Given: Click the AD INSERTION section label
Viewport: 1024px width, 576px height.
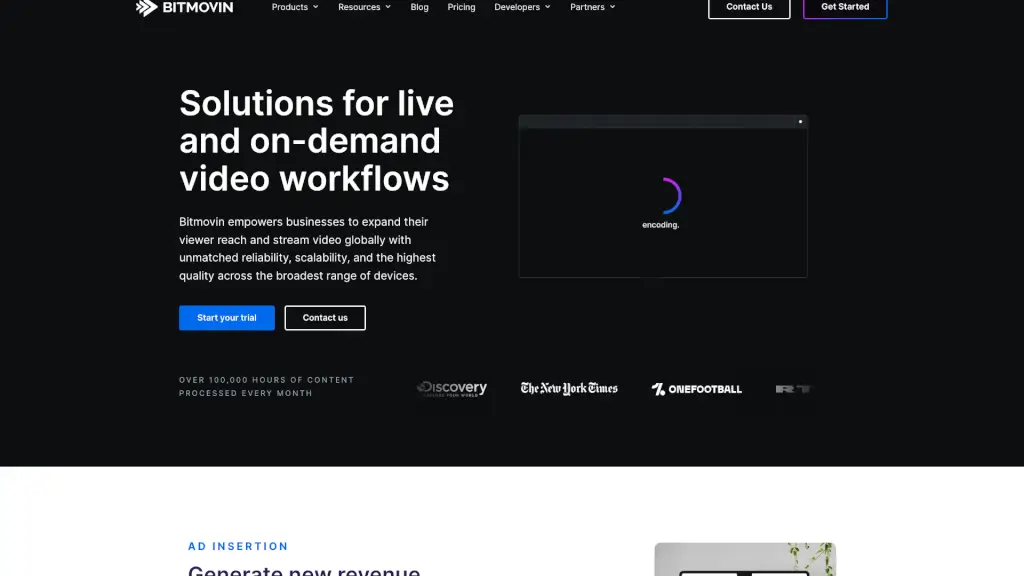Looking at the screenshot, I should [x=238, y=546].
